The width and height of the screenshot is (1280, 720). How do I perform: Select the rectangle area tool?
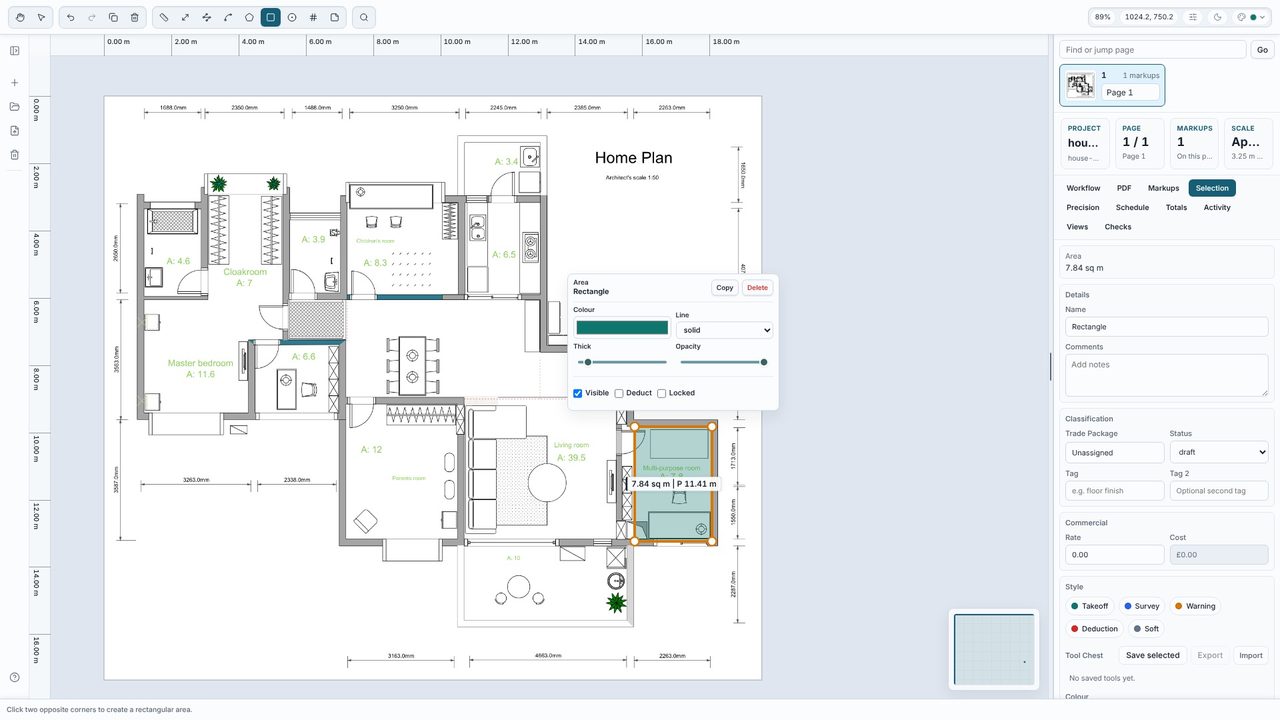tap(270, 17)
